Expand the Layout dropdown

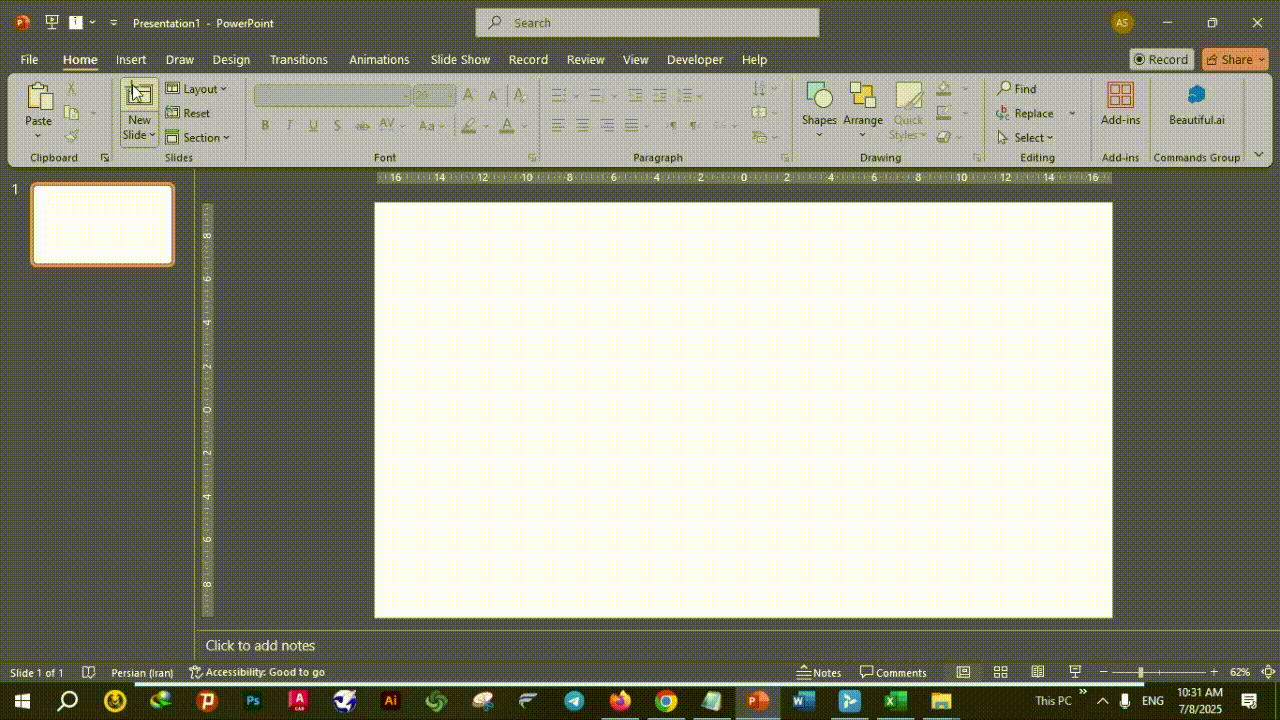(197, 89)
